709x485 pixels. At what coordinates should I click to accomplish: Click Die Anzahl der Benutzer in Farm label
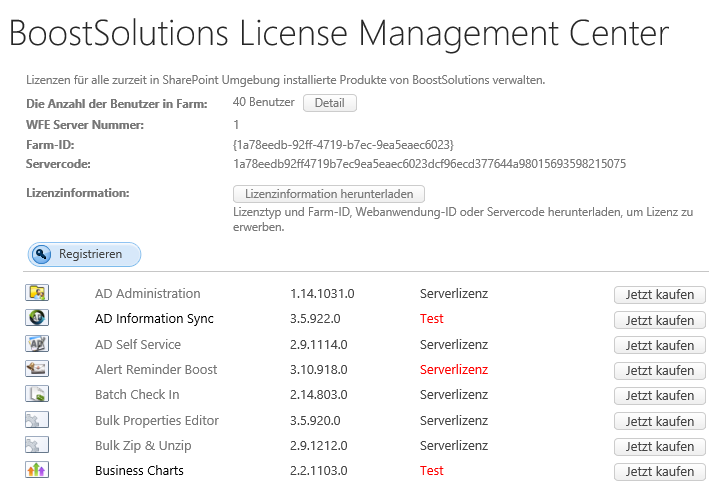pos(117,104)
